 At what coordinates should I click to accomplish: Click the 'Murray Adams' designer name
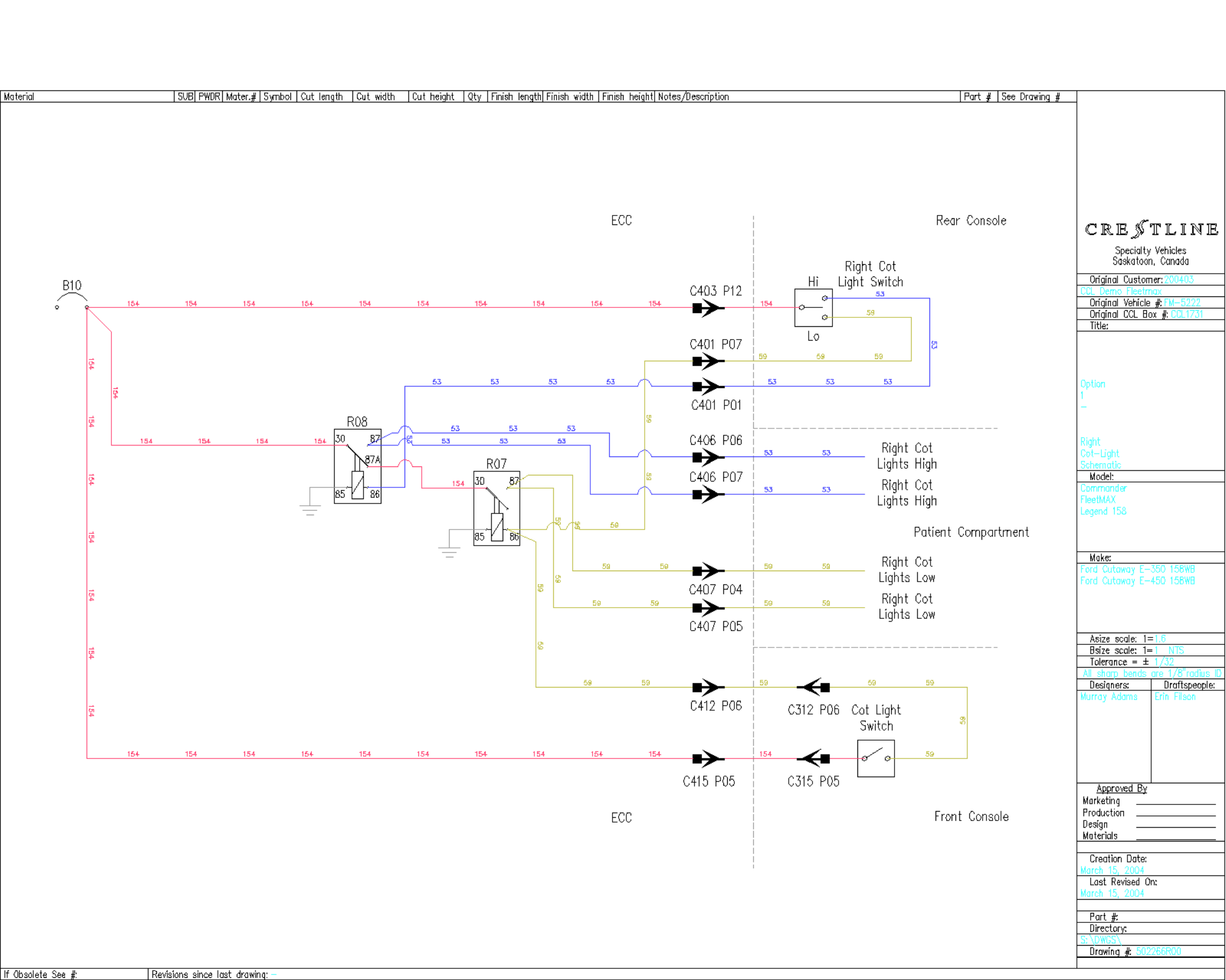[x=1108, y=696]
